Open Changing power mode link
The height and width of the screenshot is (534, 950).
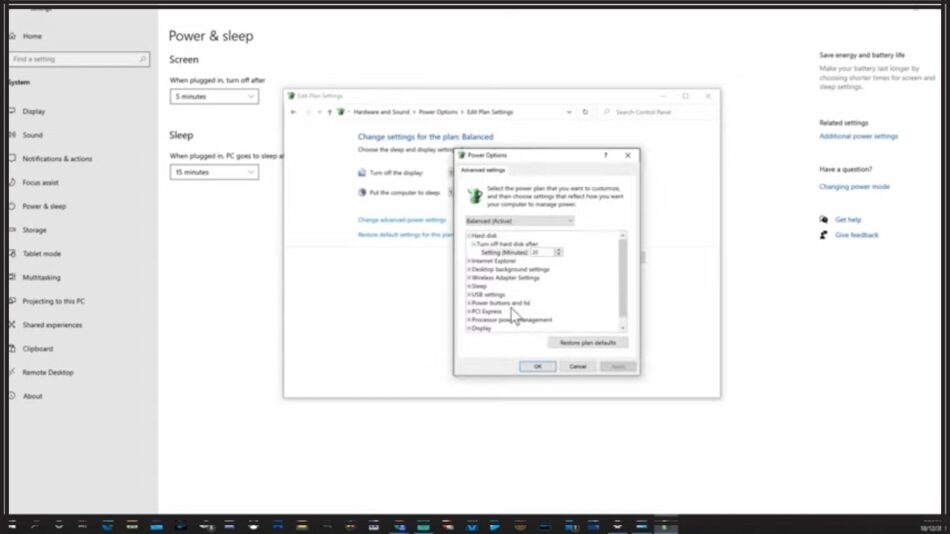[x=854, y=187]
